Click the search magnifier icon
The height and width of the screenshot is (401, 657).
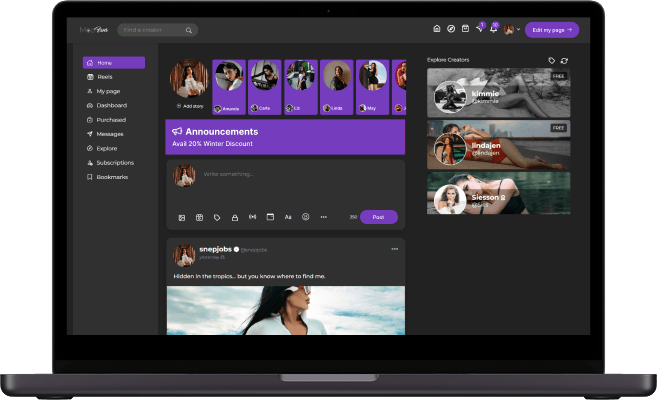pyautogui.click(x=189, y=30)
